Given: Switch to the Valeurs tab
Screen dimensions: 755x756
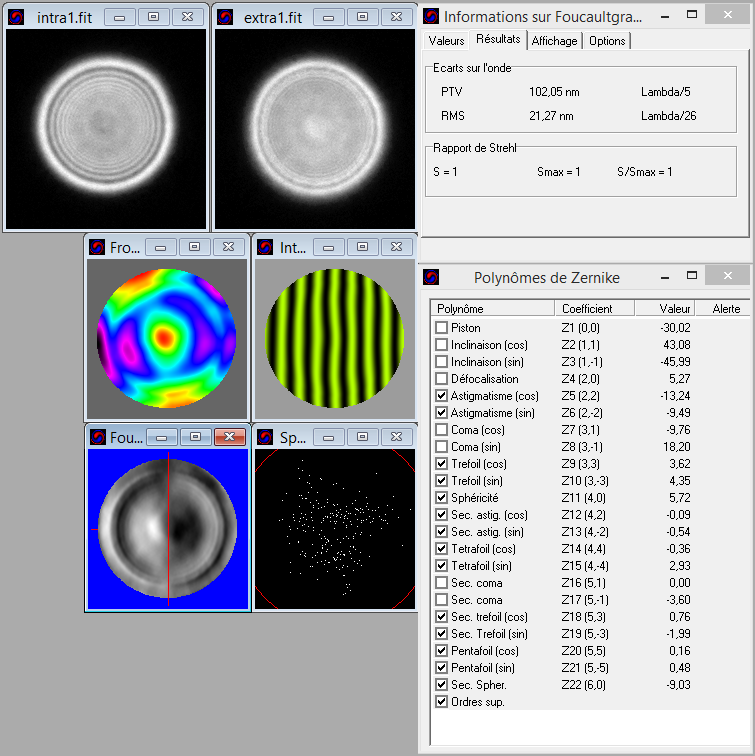Looking at the screenshot, I should coord(446,41).
